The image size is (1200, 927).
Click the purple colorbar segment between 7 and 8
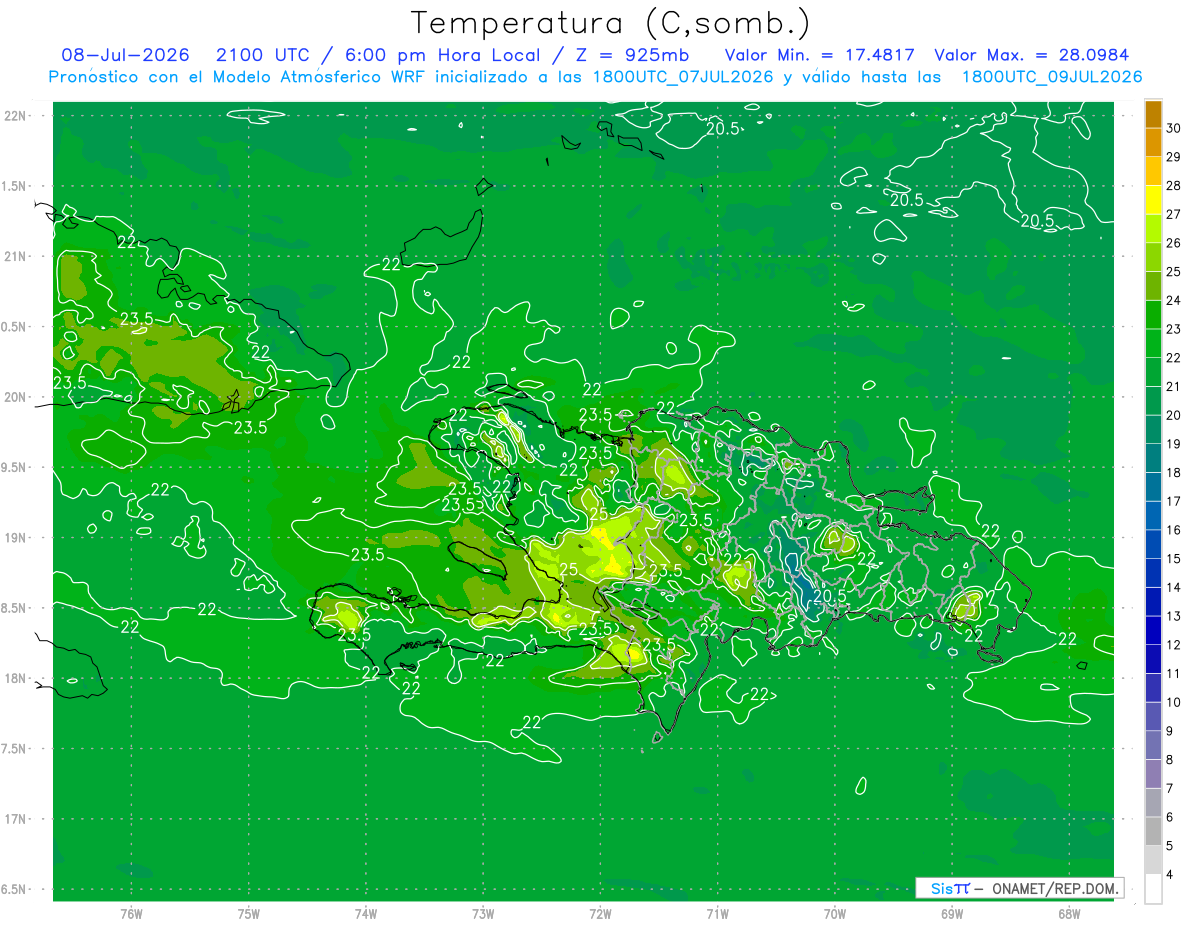point(1153,774)
